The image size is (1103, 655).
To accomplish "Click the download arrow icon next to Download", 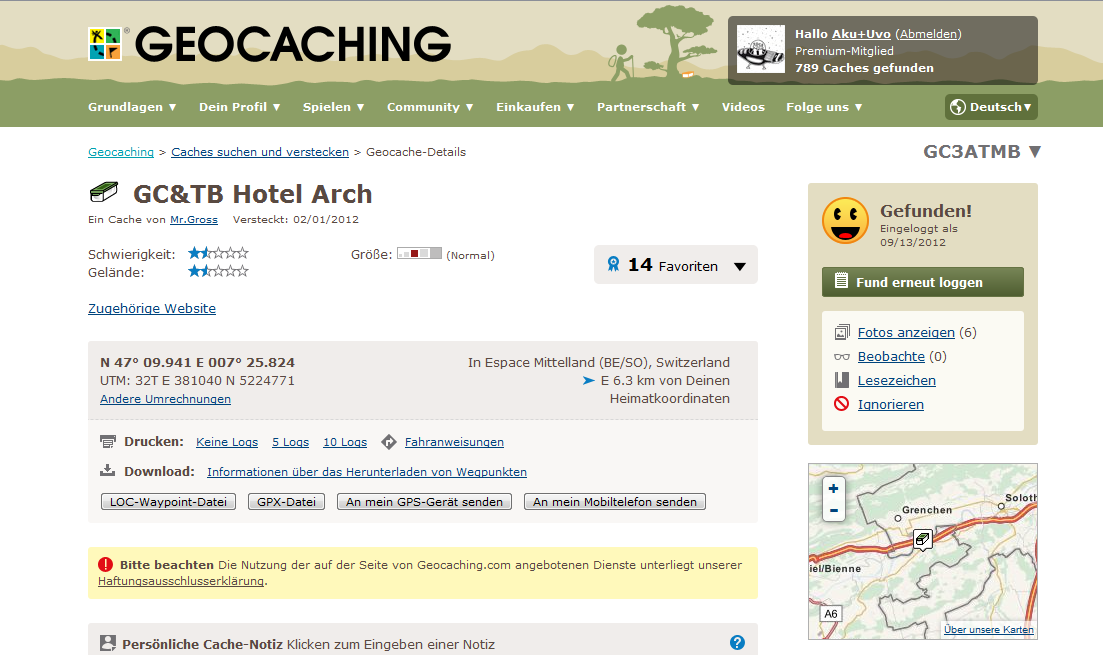I will [x=108, y=471].
